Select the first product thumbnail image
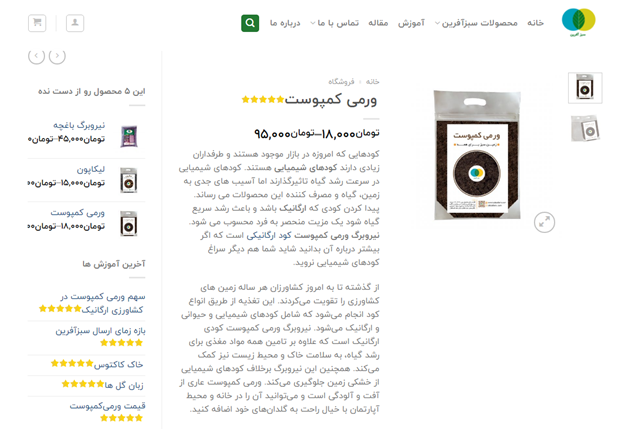The image size is (624, 429). [x=585, y=88]
